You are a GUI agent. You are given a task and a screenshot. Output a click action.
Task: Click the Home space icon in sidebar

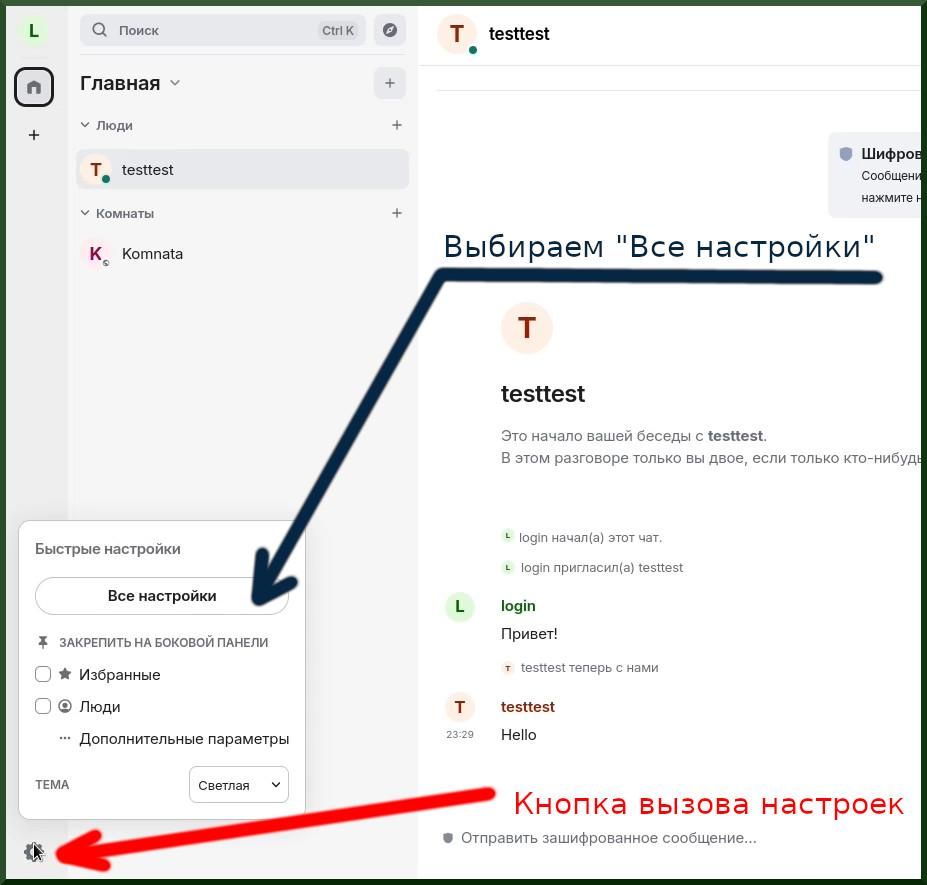click(x=34, y=88)
